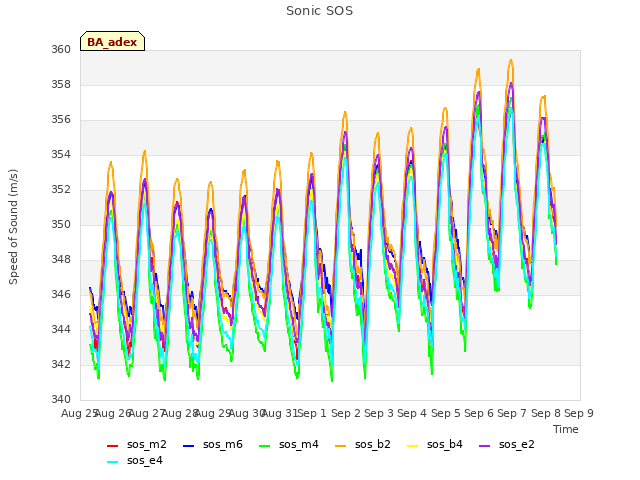Click the Sep 5 x-axis label
640x480 pixels.
click(x=446, y=413)
